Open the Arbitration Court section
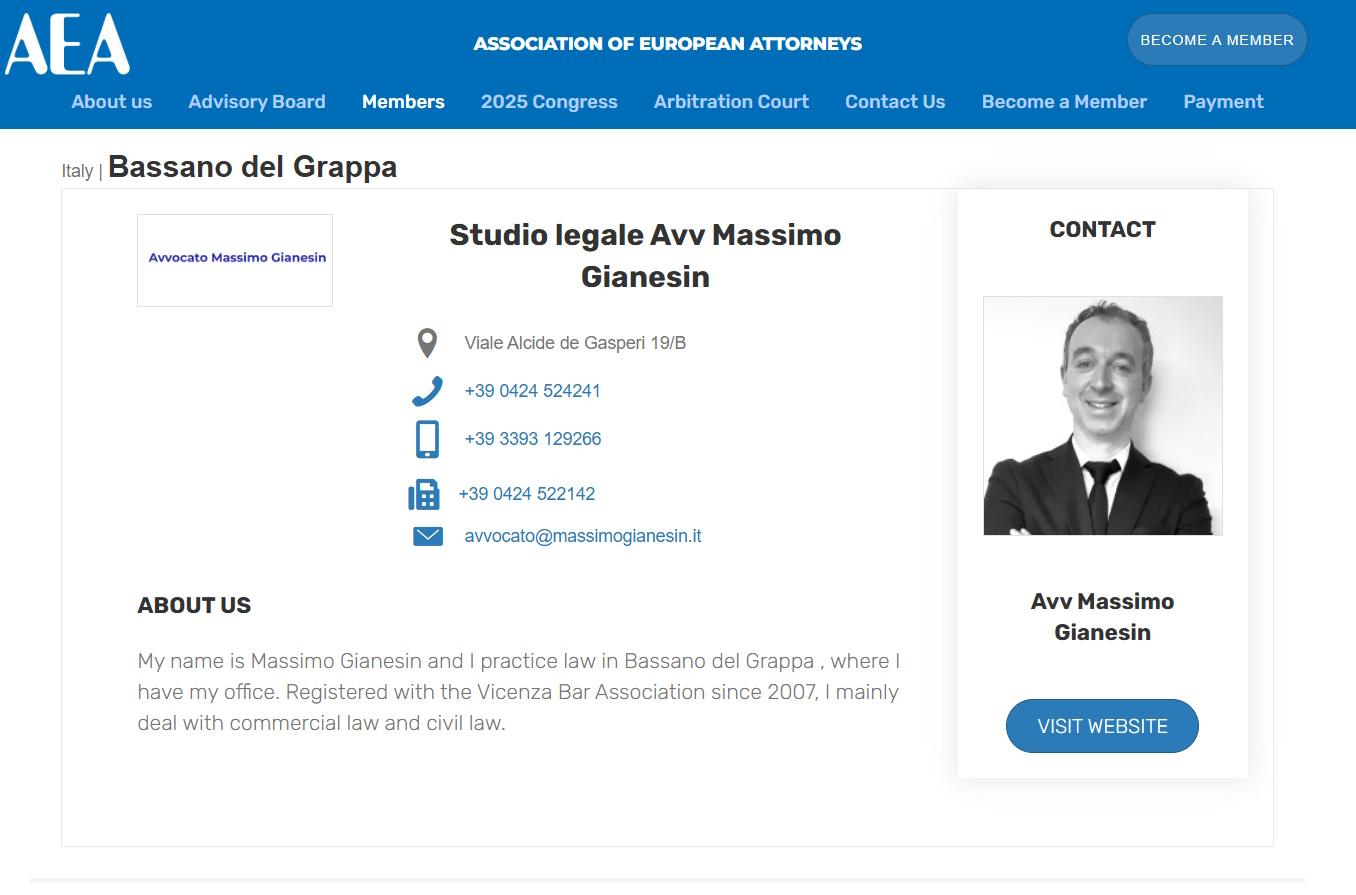This screenshot has width=1356, height=895. [x=731, y=101]
